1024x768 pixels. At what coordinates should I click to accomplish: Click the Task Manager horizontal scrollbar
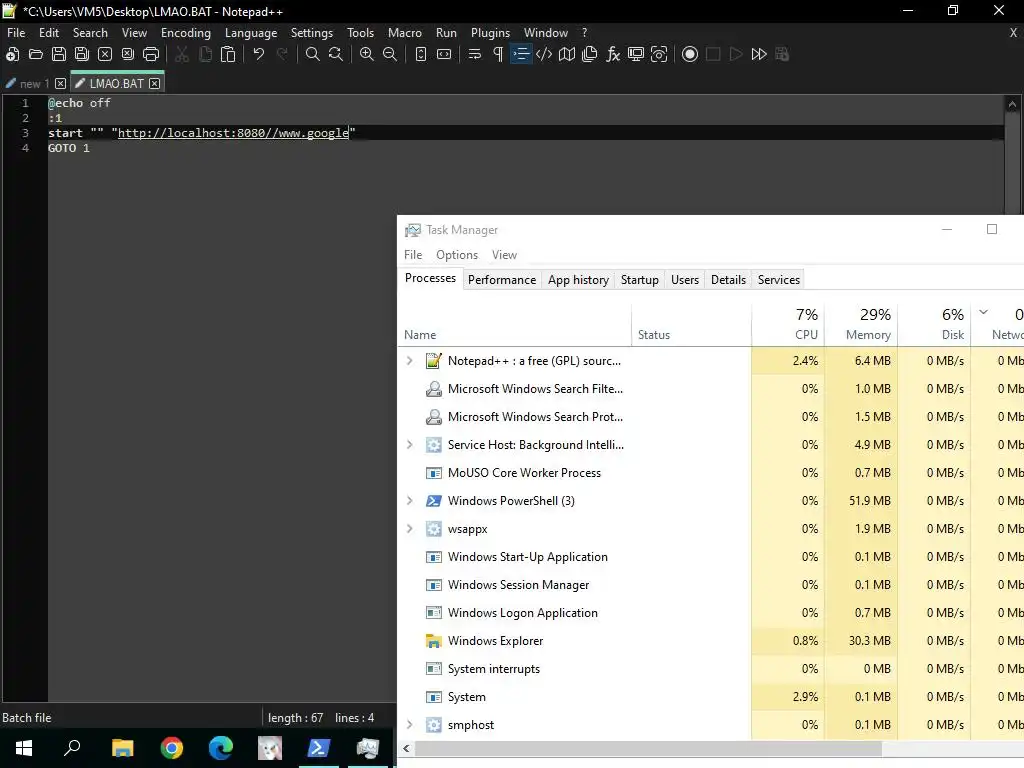pyautogui.click(x=648, y=748)
